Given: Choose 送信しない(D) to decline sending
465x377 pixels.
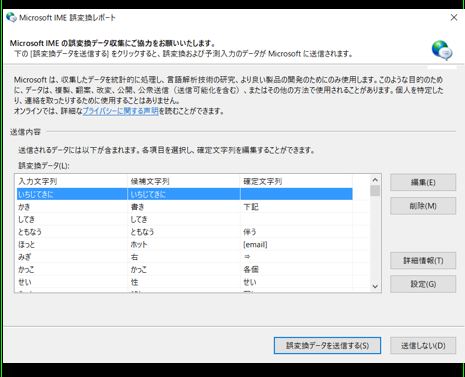Looking at the screenshot, I should coord(423,346).
